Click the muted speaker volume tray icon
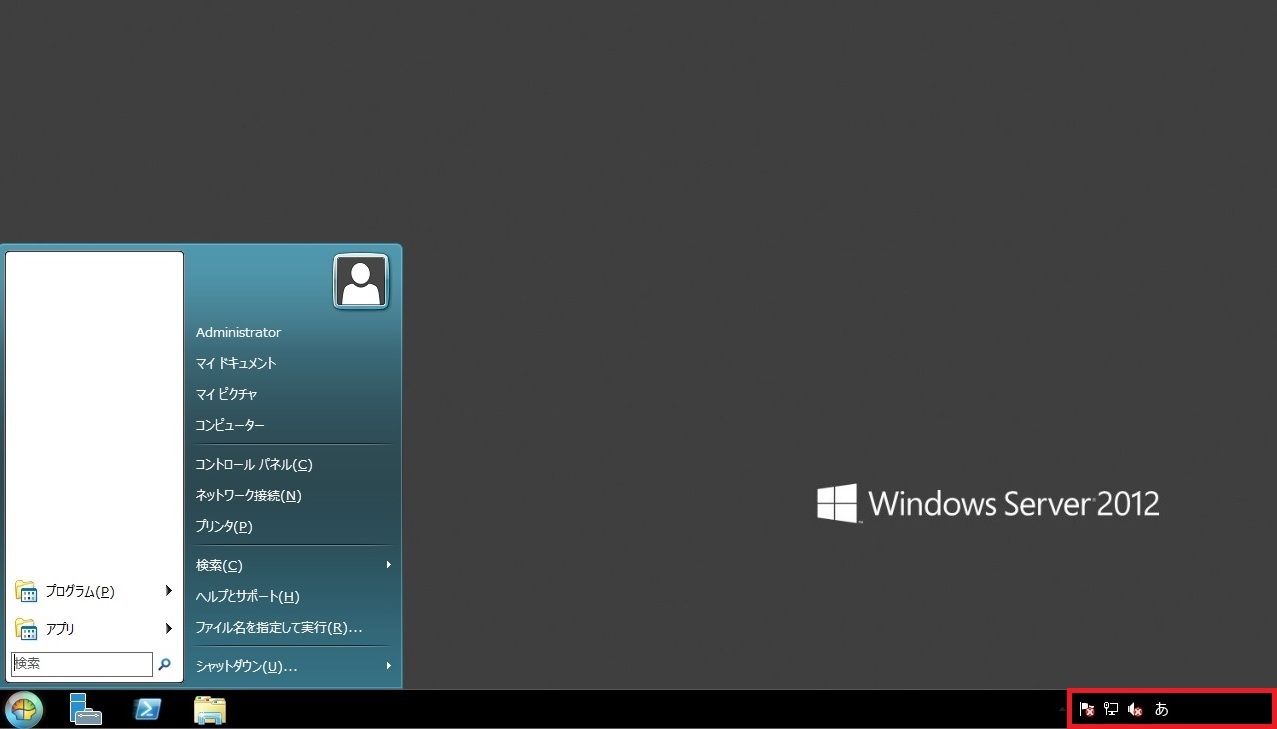Viewport: 1277px width, 729px height. coord(1135,709)
